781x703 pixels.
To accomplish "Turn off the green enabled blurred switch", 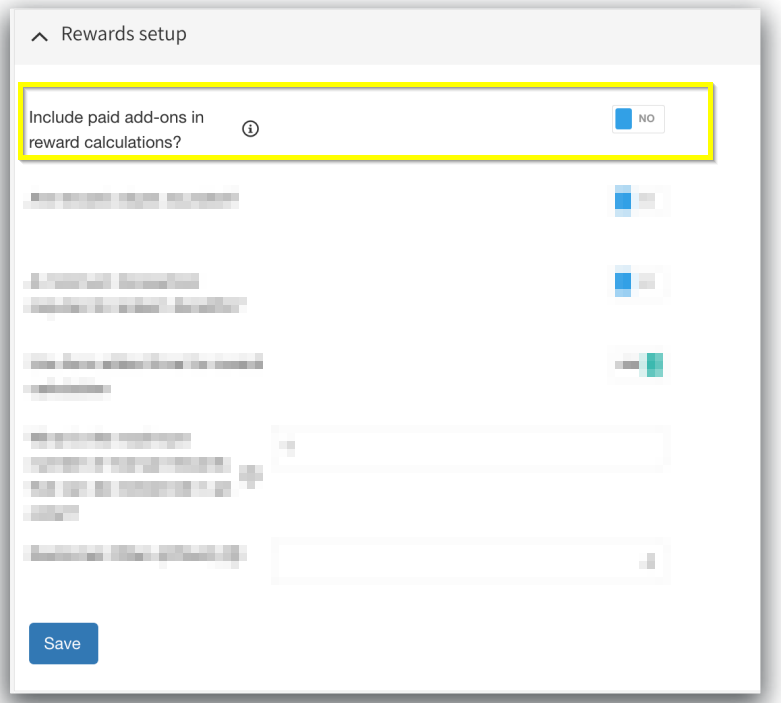I will (640, 366).
